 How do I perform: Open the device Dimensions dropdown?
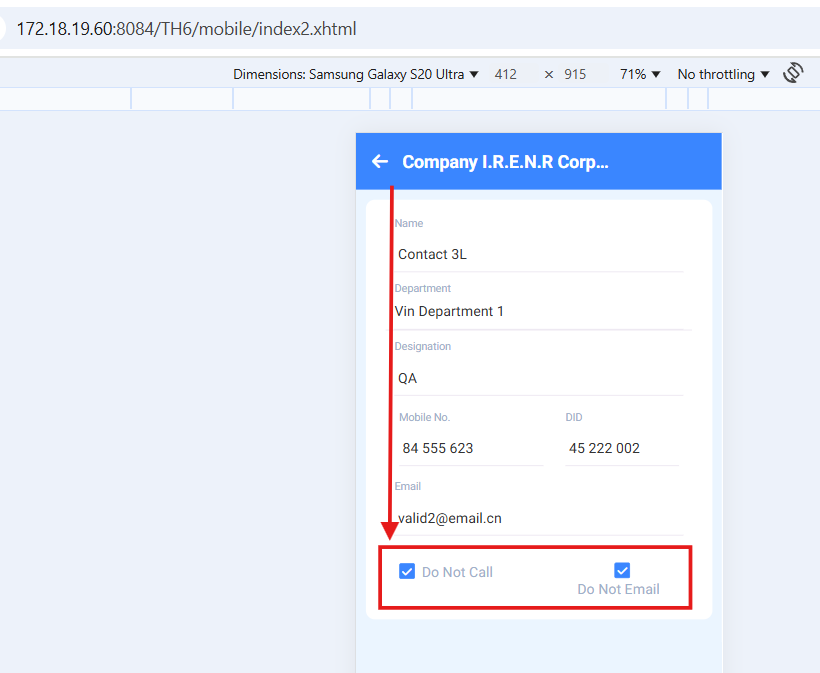tap(356, 74)
